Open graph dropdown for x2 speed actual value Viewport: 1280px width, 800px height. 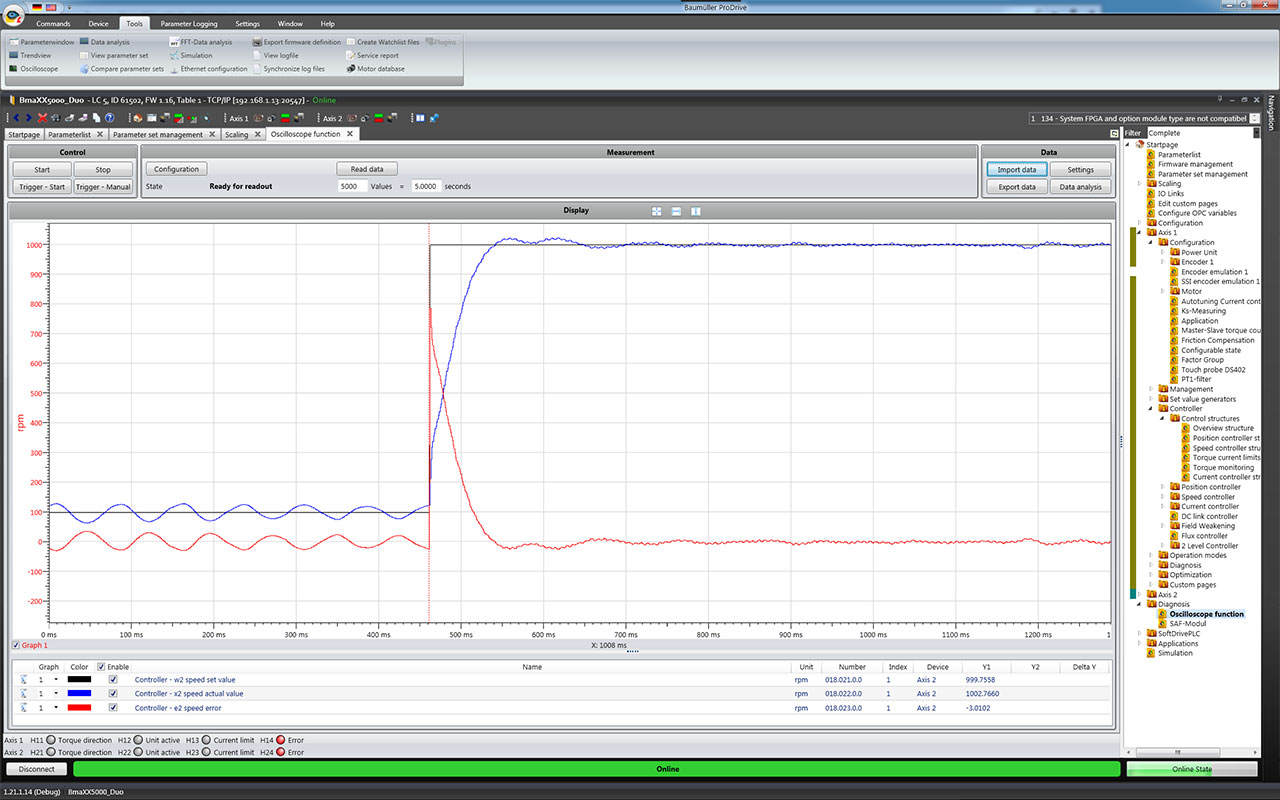tap(57, 693)
